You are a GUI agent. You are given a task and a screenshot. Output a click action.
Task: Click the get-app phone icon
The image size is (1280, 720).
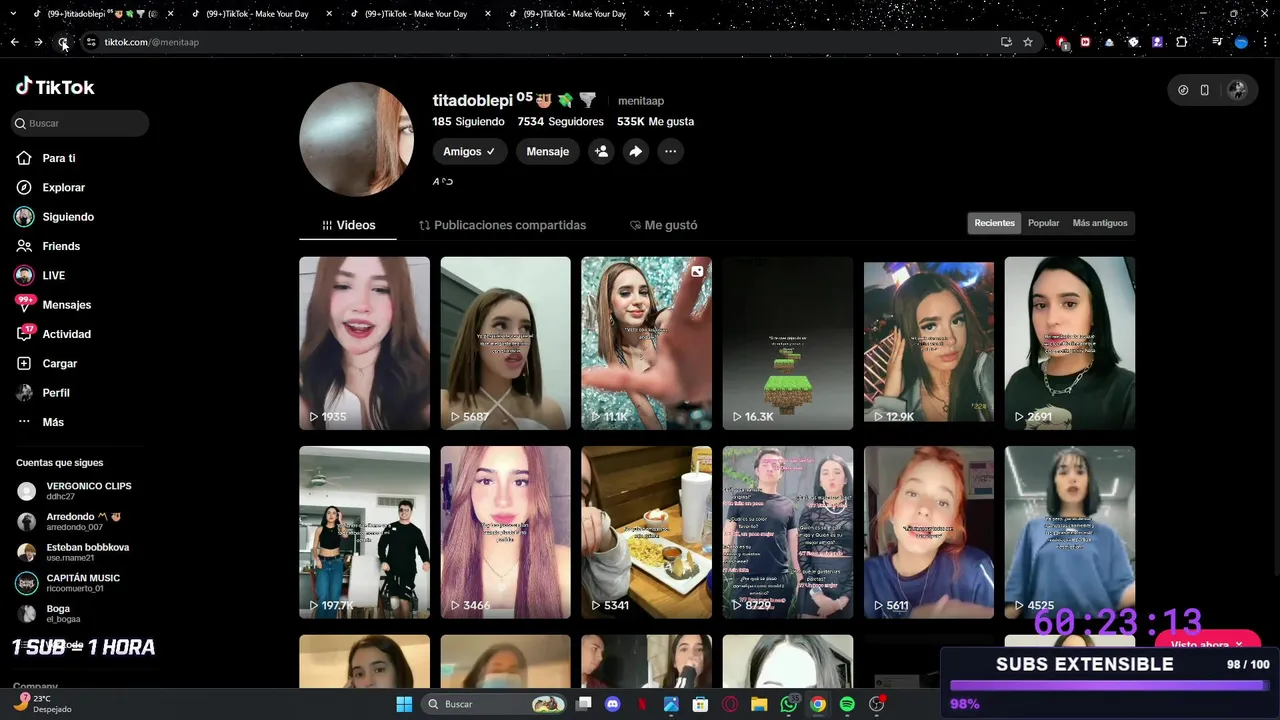click(x=1204, y=90)
